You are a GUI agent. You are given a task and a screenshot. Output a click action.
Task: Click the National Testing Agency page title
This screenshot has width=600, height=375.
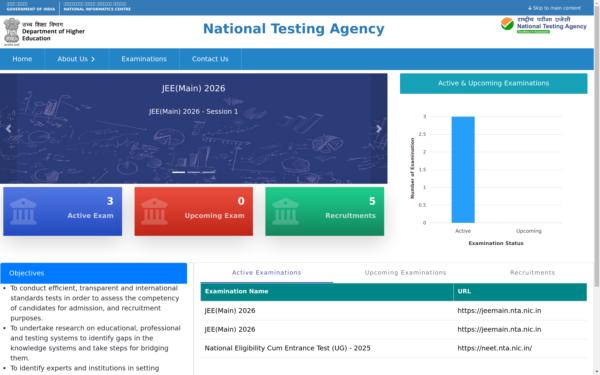(x=293, y=29)
